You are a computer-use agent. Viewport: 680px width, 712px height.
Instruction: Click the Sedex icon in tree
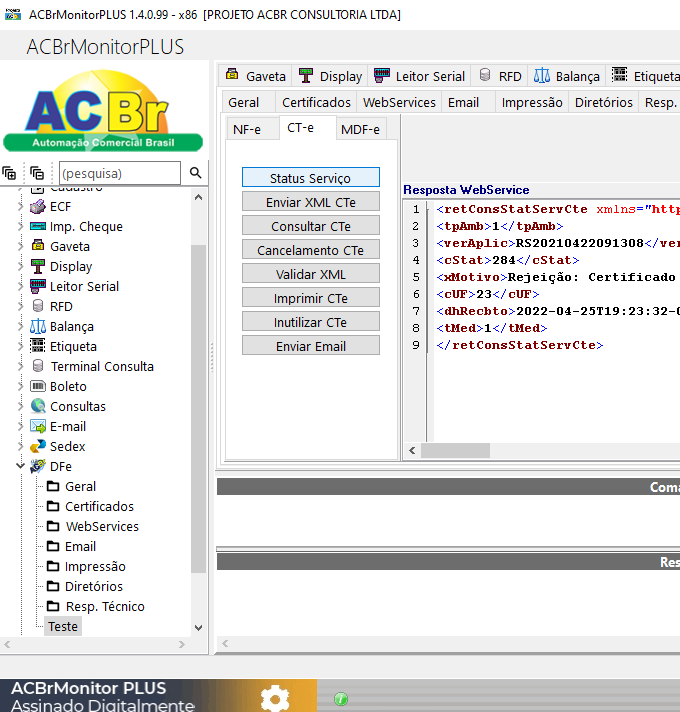(38, 446)
